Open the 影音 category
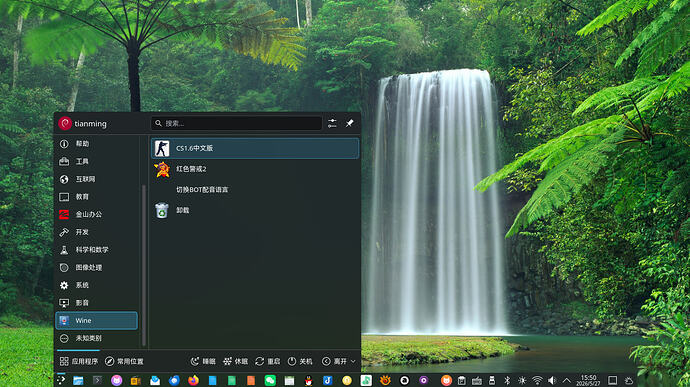Screen dimensions: 690x387 point(96,302)
